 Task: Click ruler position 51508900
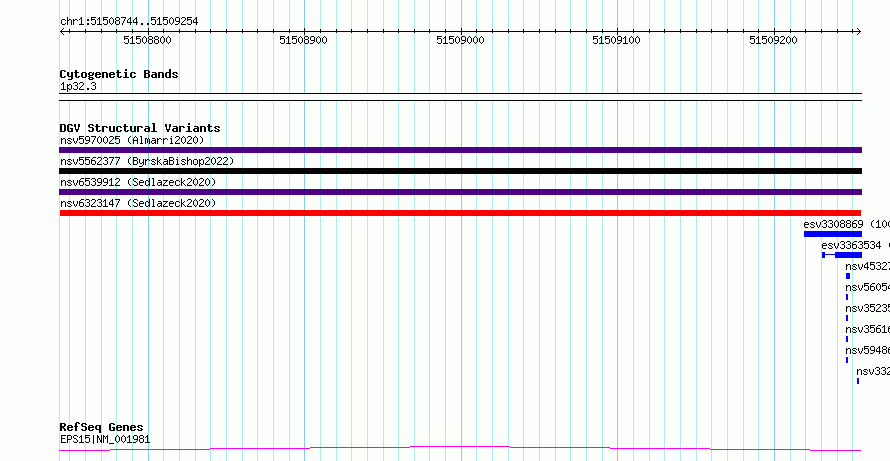(304, 40)
